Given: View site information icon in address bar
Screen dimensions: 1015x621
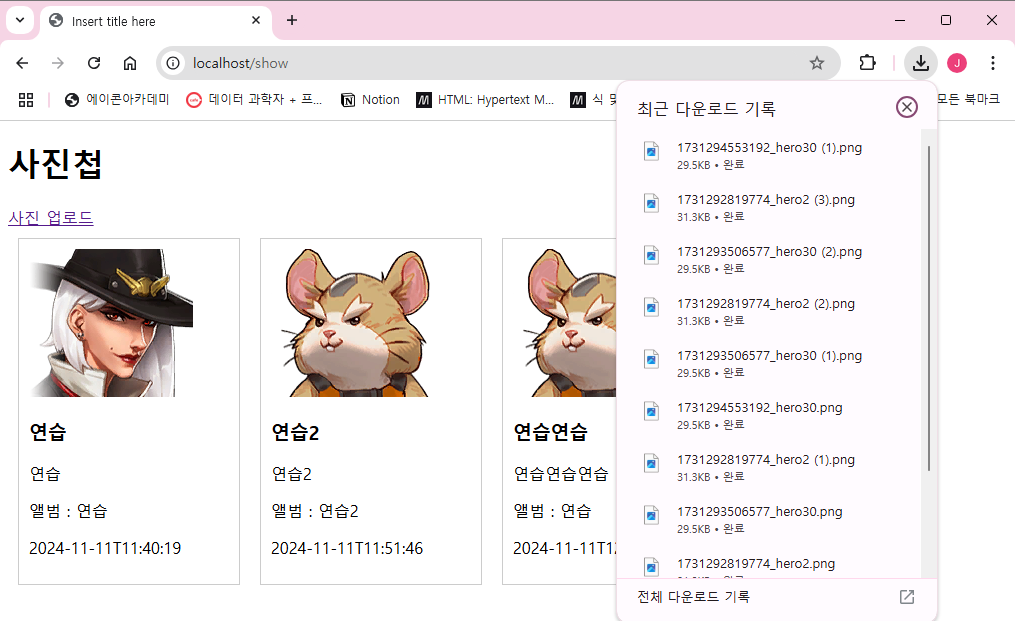Looking at the screenshot, I should [x=173, y=63].
